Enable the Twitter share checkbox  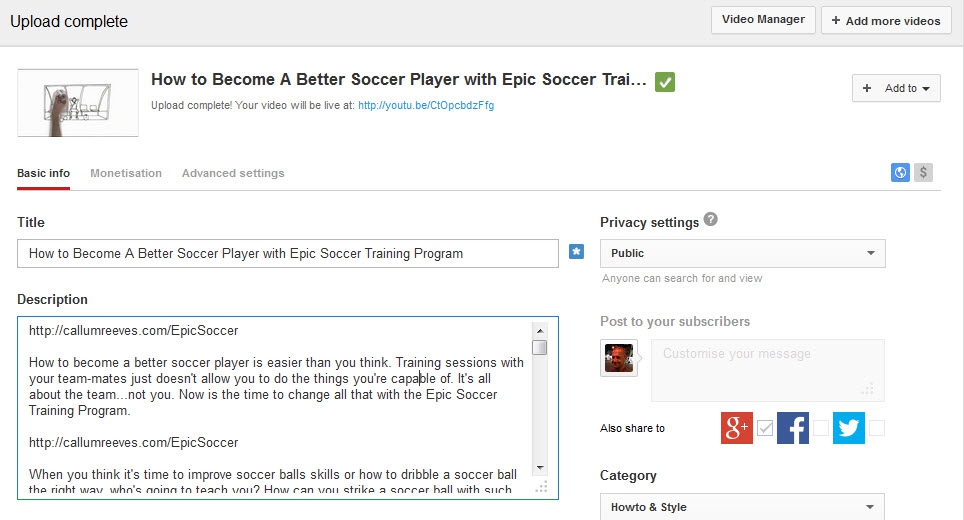[877, 428]
